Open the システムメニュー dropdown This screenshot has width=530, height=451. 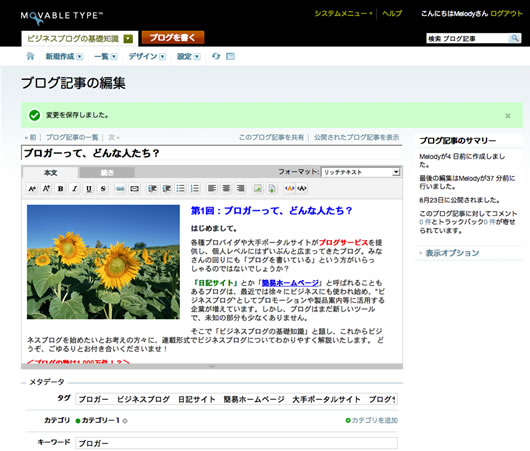(x=343, y=14)
